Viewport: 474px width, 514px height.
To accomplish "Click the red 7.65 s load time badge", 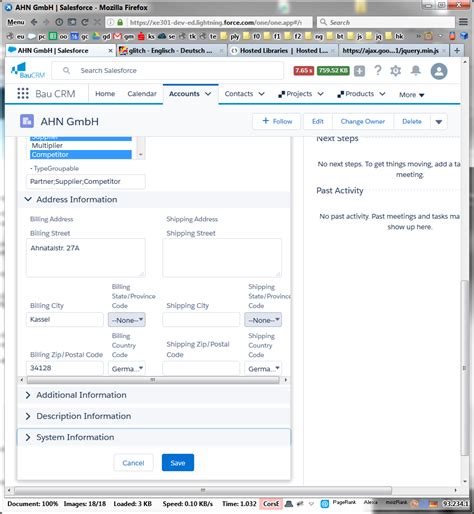I will pos(304,71).
